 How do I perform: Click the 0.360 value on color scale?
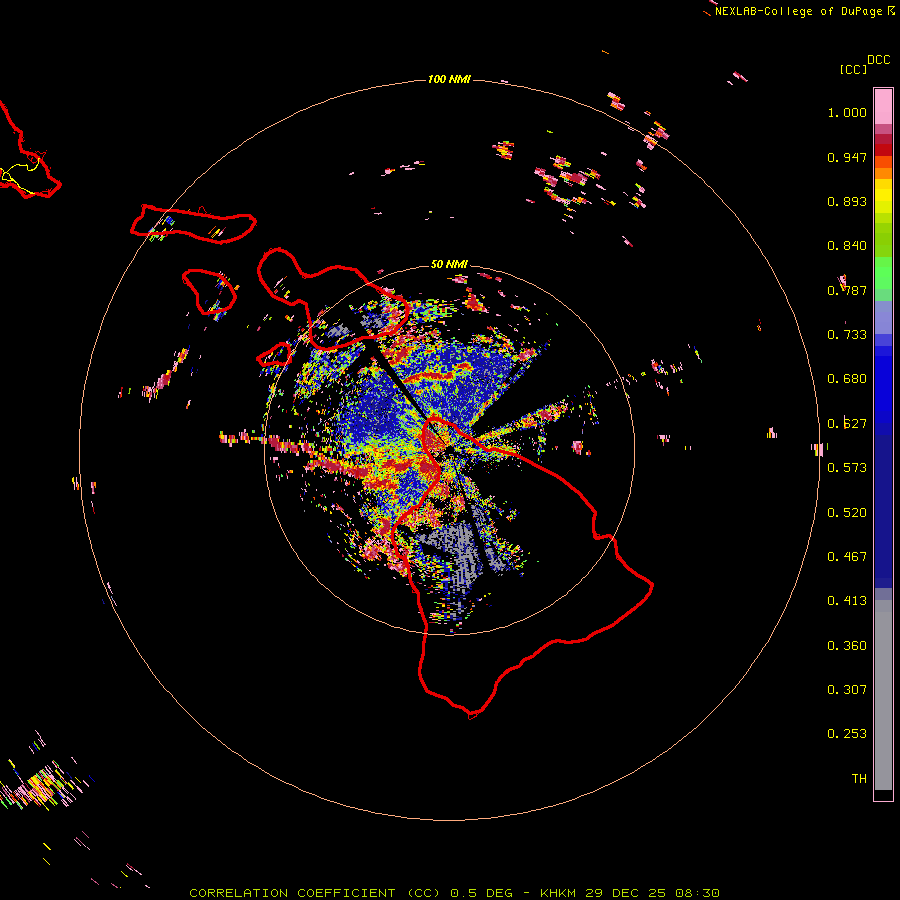click(847, 646)
